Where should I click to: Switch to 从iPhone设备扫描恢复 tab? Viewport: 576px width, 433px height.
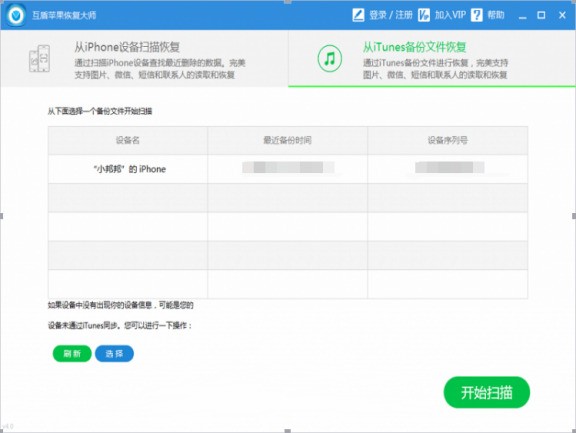tap(144, 58)
